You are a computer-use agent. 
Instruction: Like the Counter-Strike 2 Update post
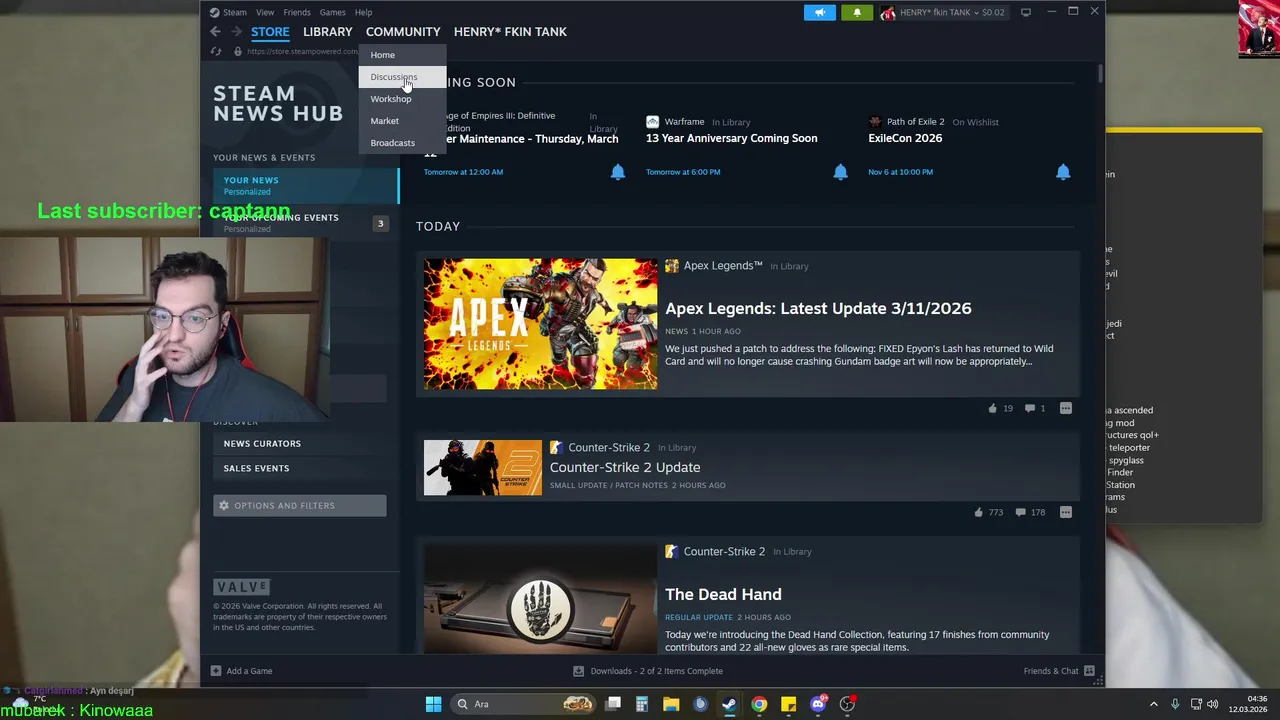coord(978,512)
